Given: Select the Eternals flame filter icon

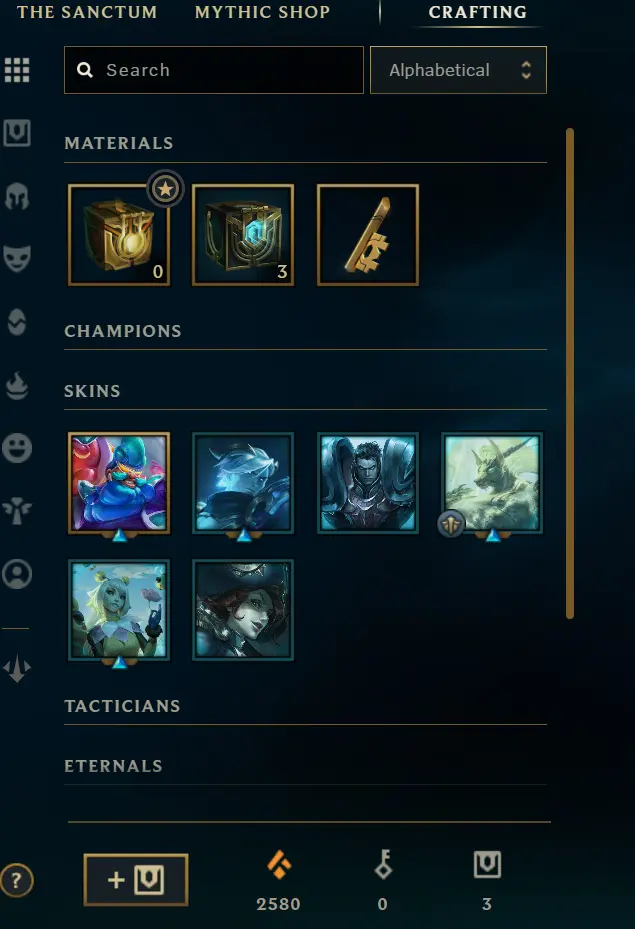Looking at the screenshot, I should coord(17,385).
